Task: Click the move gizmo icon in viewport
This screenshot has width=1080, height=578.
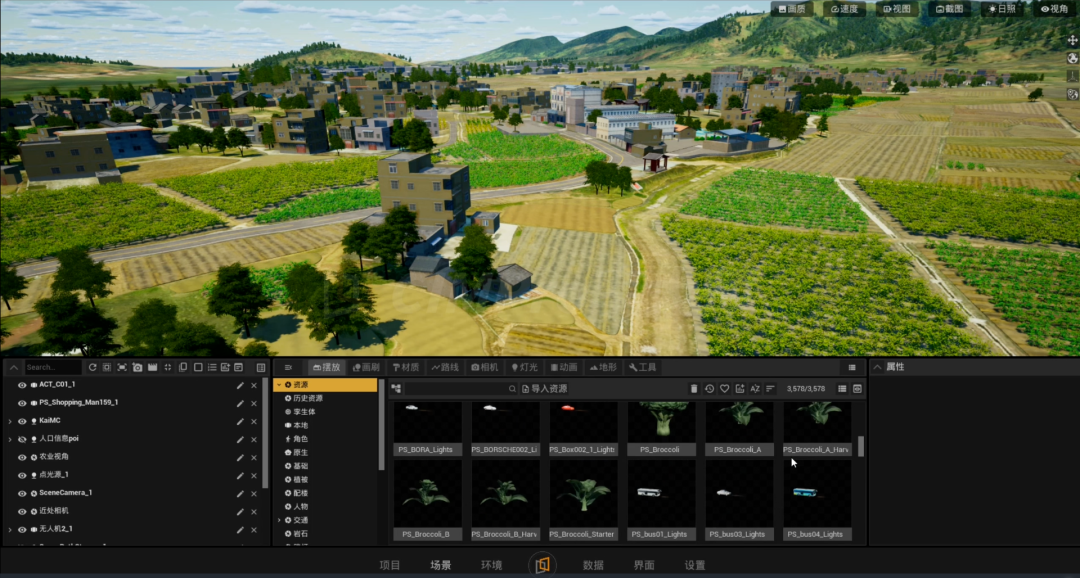Action: point(1072,40)
